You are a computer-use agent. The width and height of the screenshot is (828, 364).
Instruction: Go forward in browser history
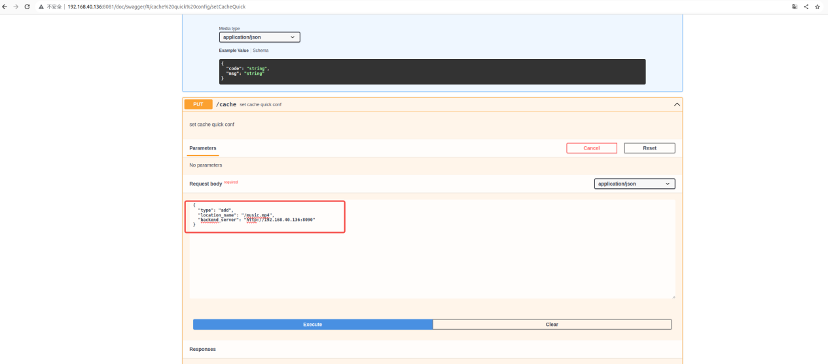pos(16,7)
